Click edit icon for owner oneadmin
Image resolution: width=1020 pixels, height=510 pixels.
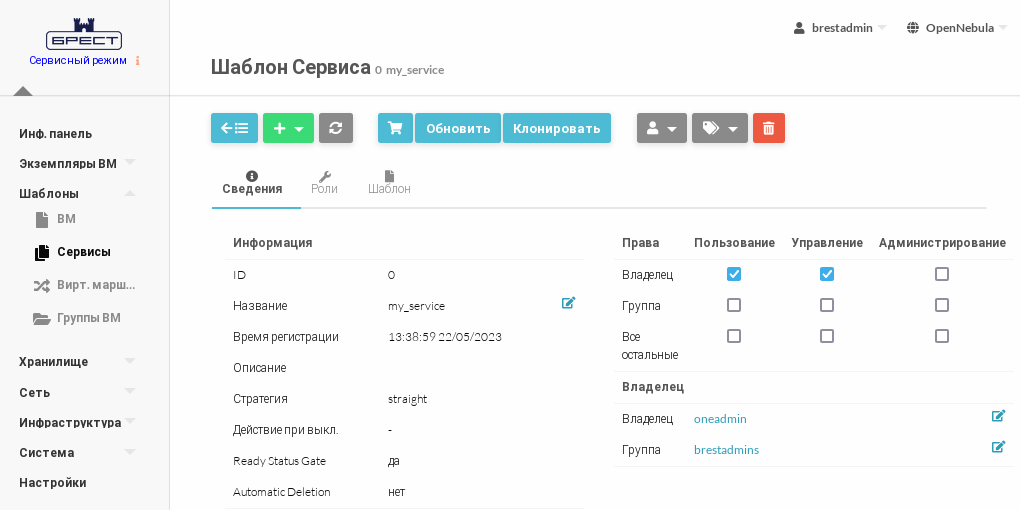pyautogui.click(x=998, y=416)
